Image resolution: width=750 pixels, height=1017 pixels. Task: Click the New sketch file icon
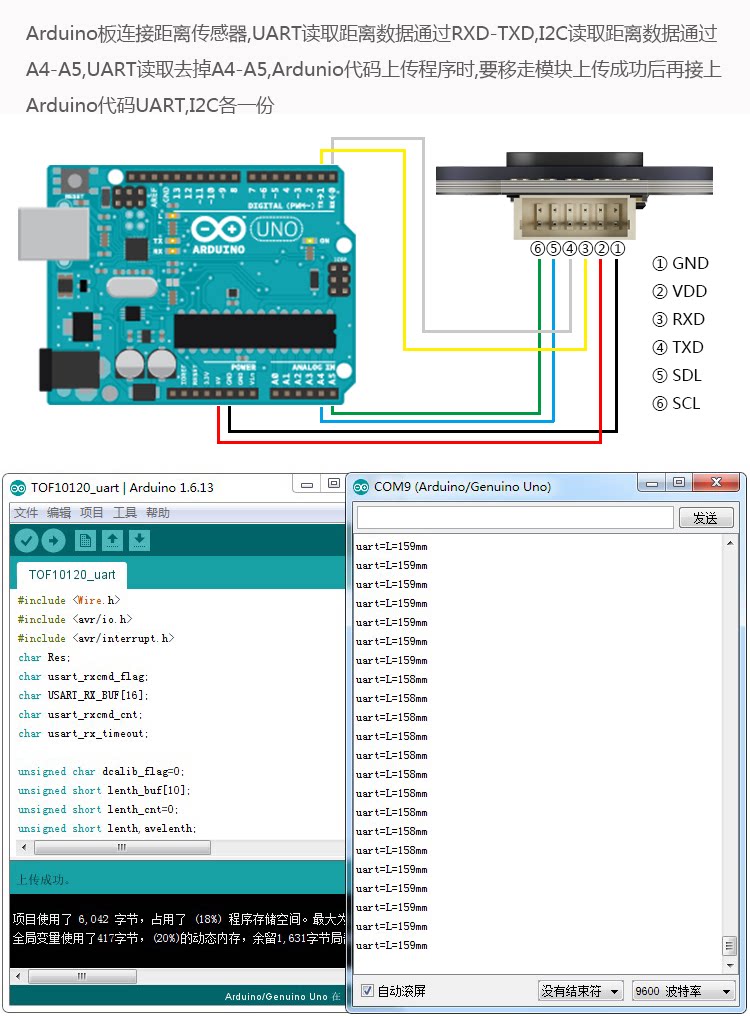[85, 540]
